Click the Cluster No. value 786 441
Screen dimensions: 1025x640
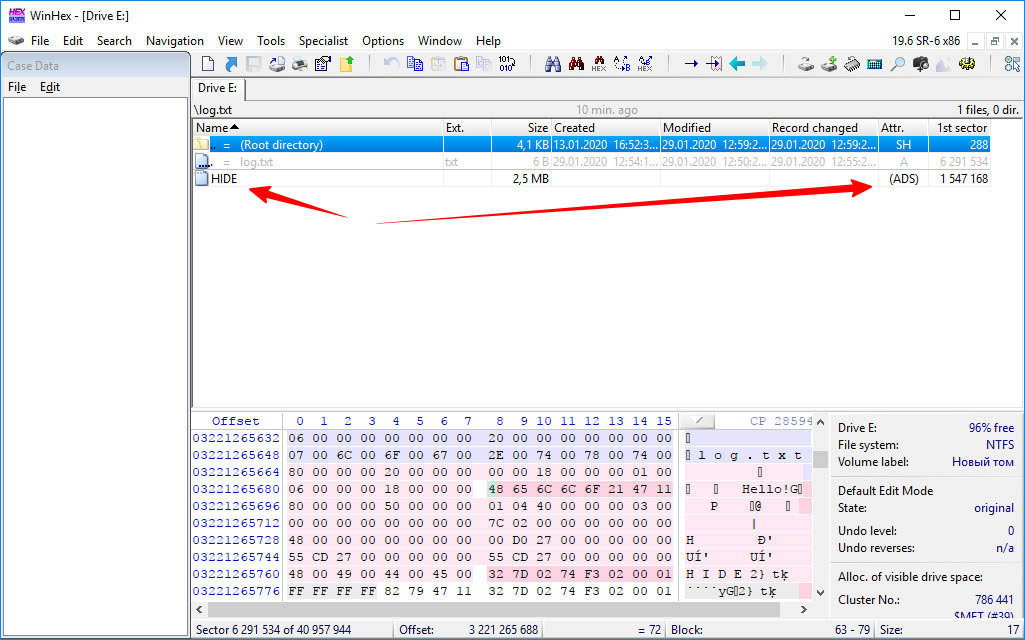(994, 599)
